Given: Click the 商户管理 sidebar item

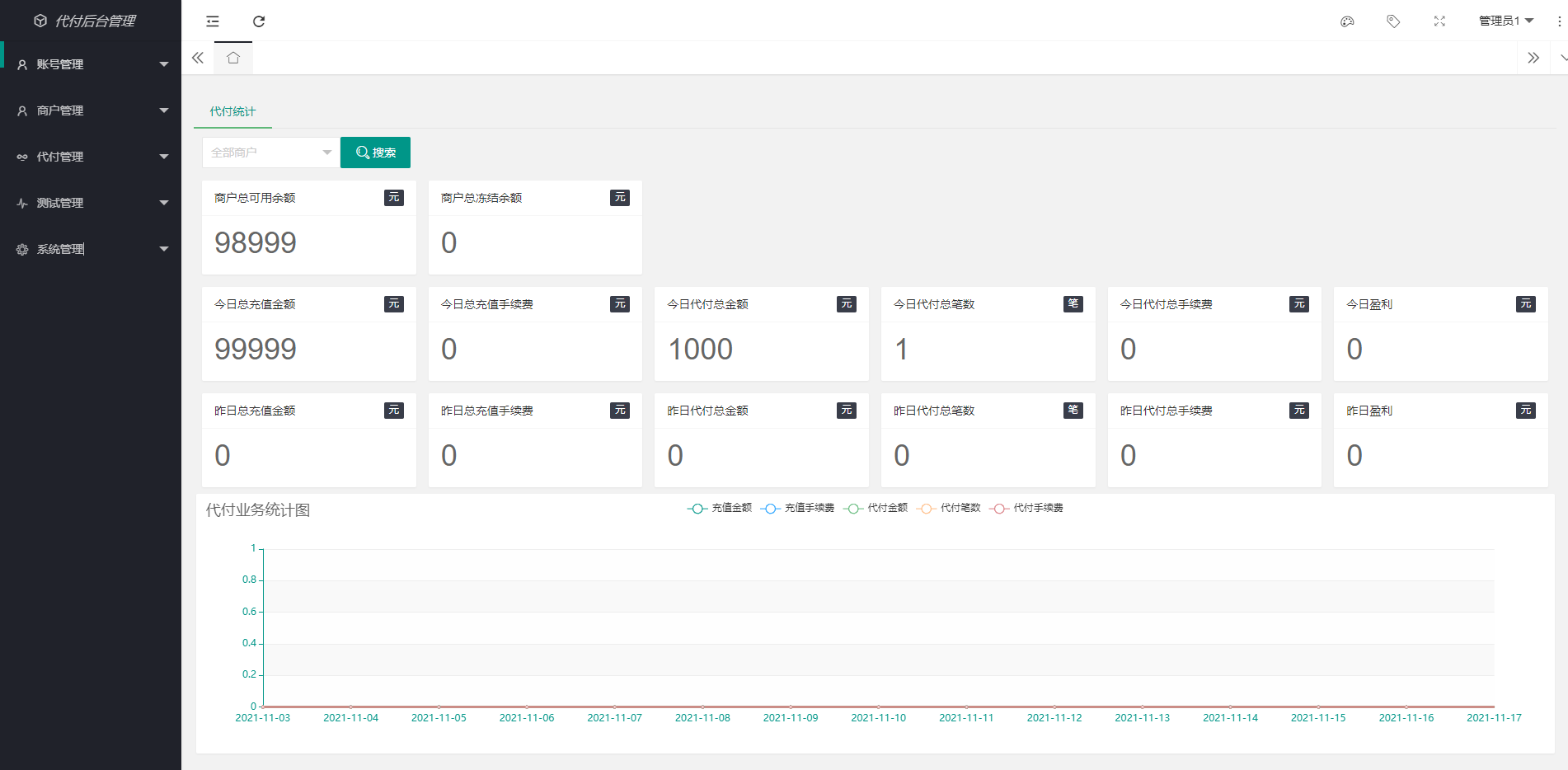Looking at the screenshot, I should point(91,110).
